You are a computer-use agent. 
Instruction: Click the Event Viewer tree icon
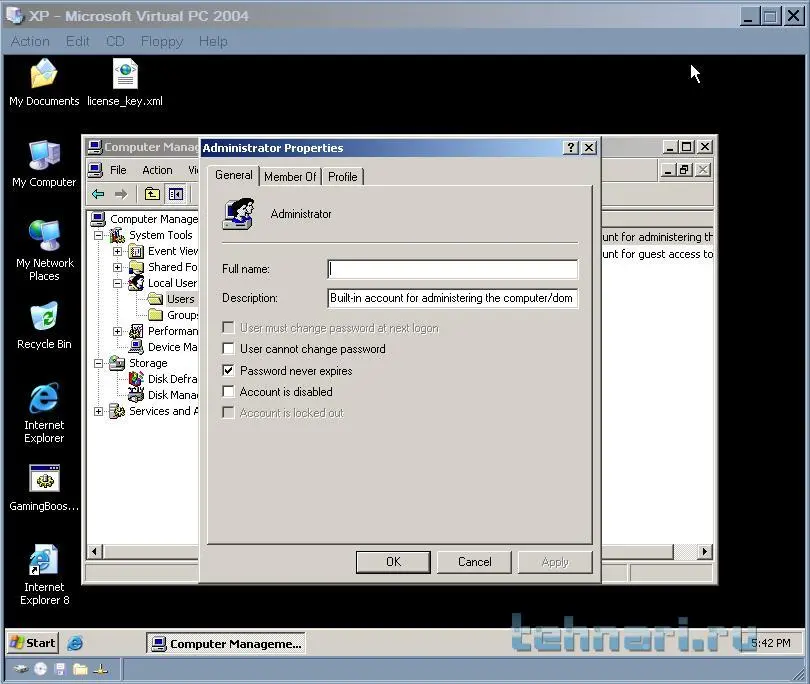(x=136, y=252)
